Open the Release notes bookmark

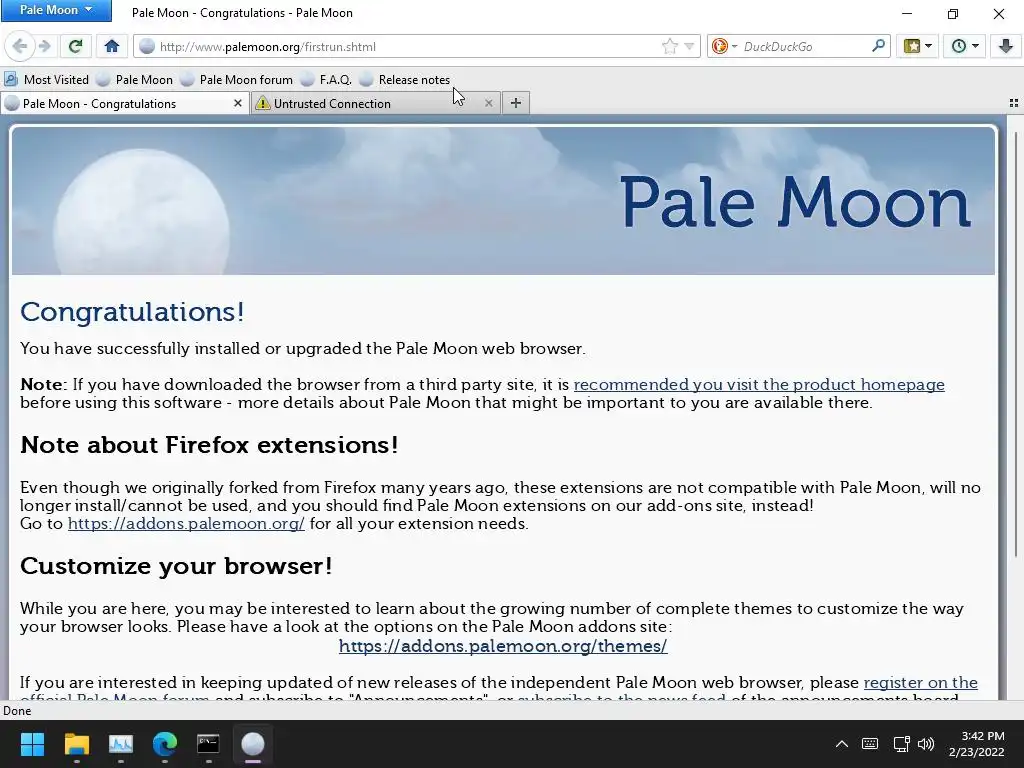tap(405, 80)
